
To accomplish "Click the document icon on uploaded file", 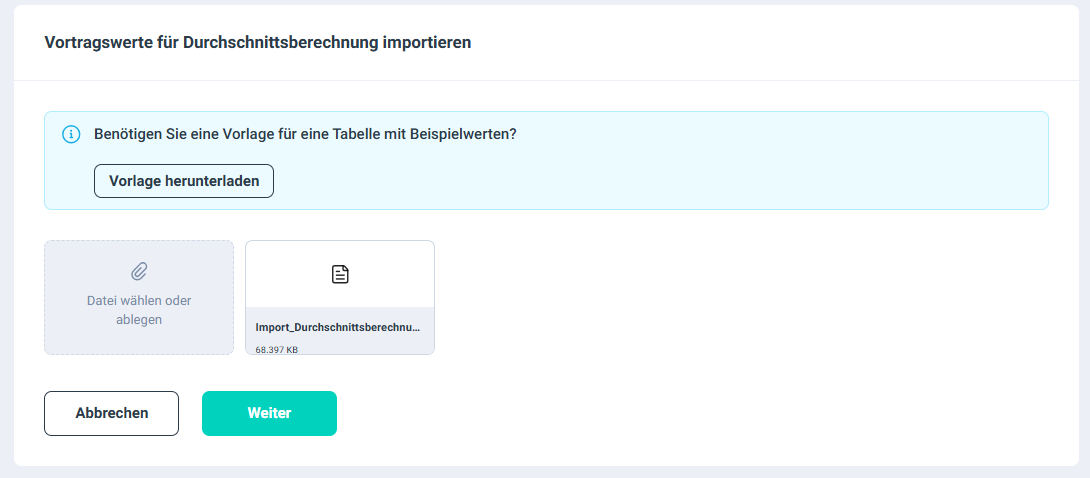I will pyautogui.click(x=340, y=274).
